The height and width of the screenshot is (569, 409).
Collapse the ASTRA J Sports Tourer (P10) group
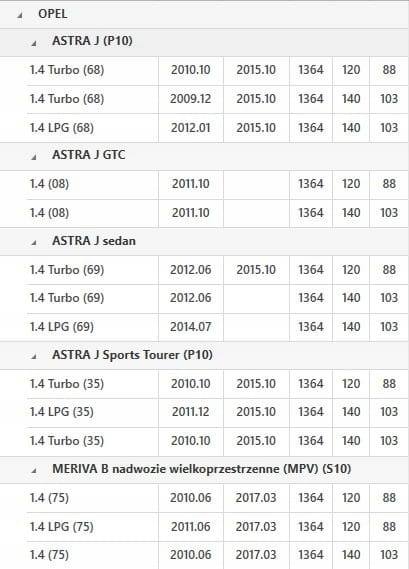click(x=34, y=357)
